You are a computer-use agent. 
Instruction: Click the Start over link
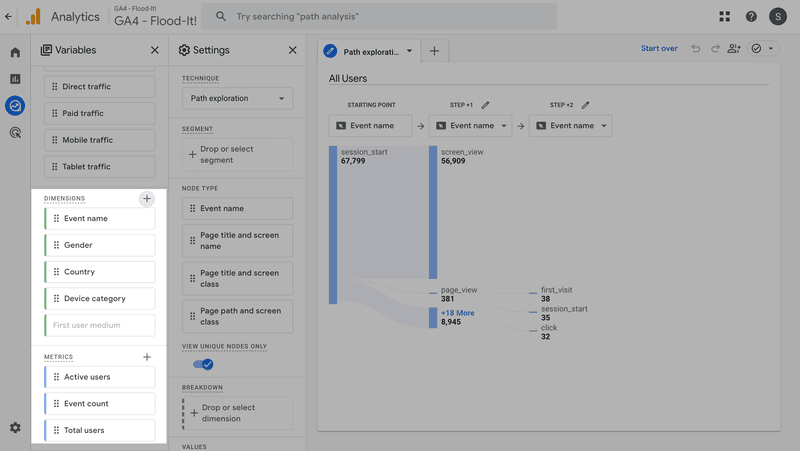click(659, 49)
